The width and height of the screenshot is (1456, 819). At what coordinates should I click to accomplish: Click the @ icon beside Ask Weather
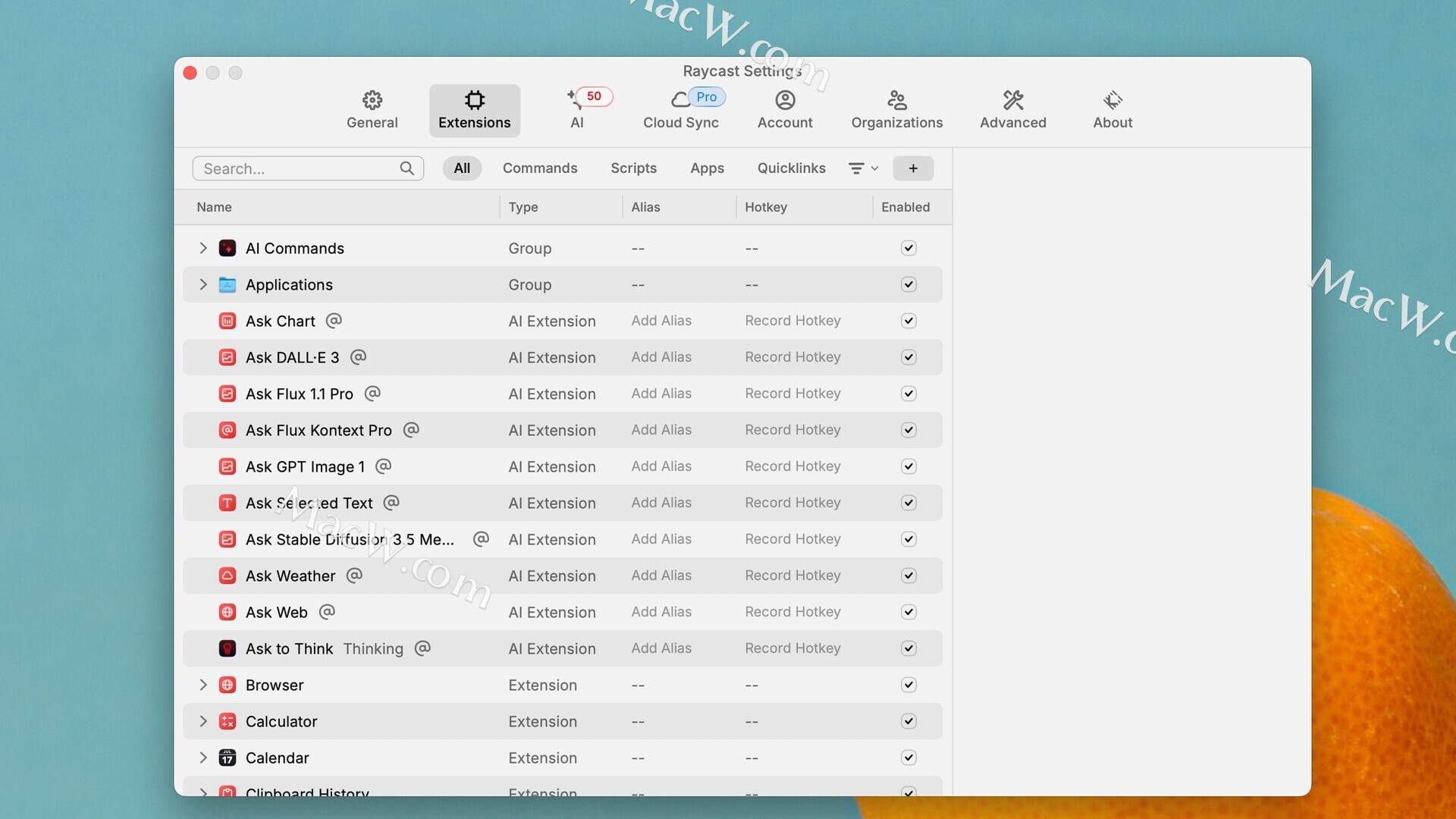coord(354,576)
